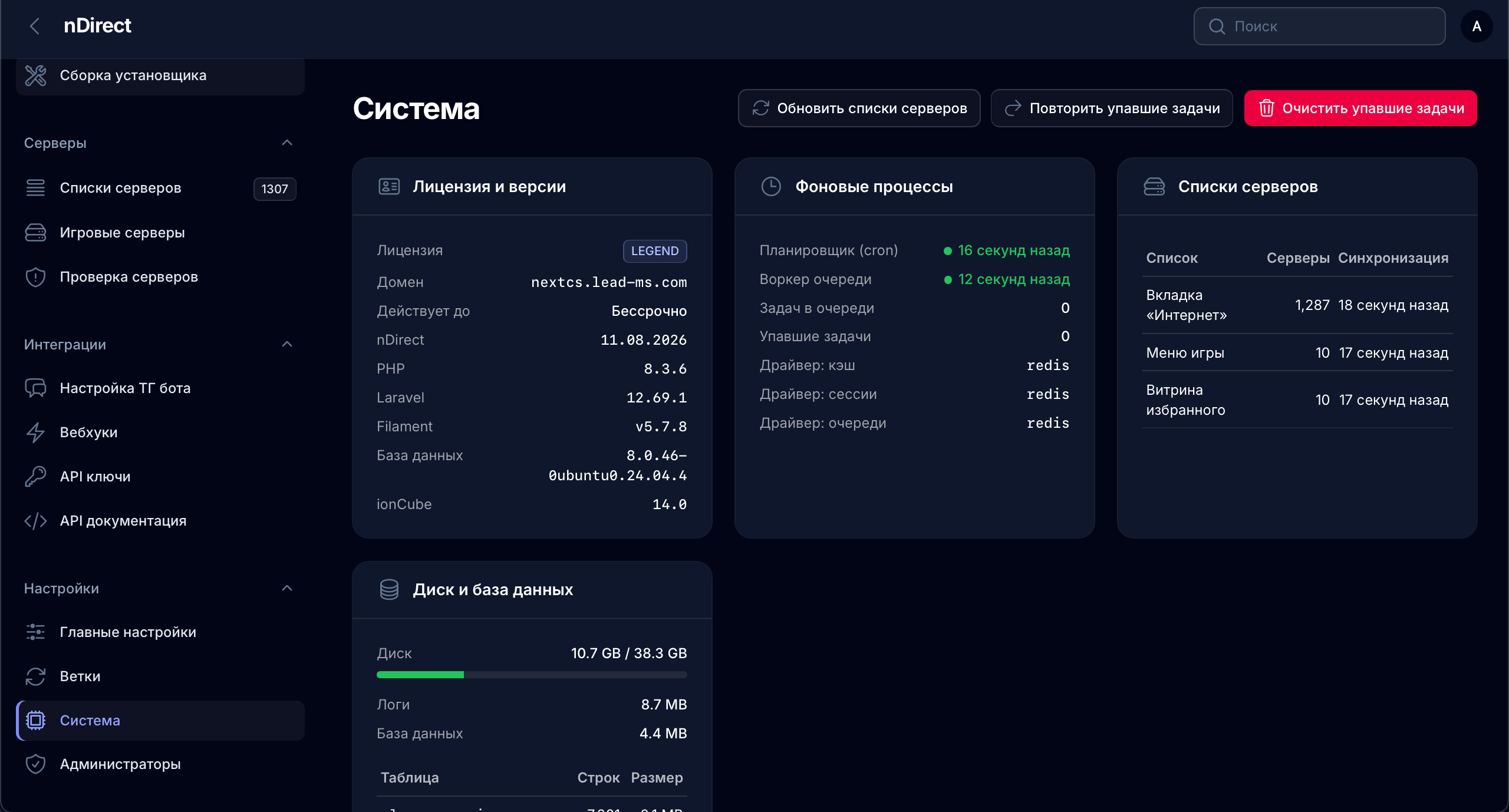1509x812 pixels.
Task: Go to Проверка серверов page
Action: point(160,277)
